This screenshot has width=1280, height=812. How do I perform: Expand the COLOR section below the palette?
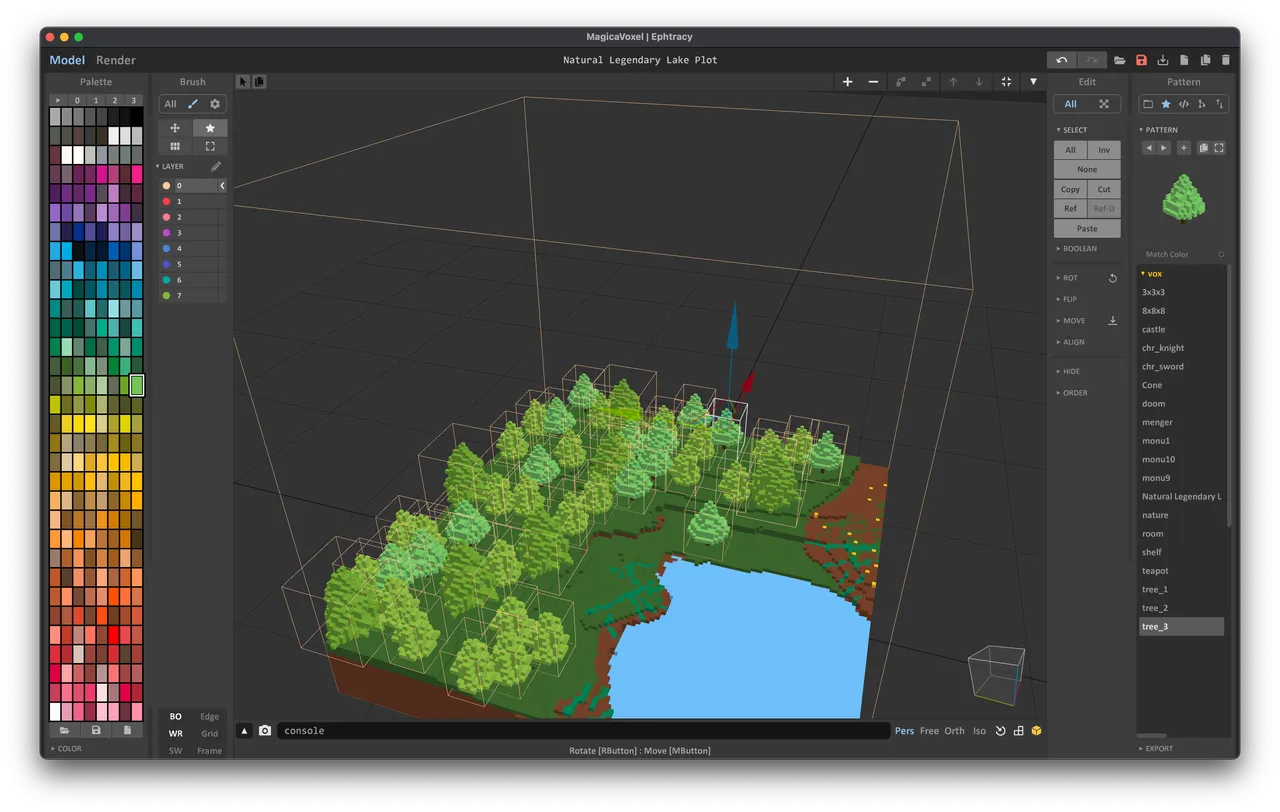click(x=66, y=749)
